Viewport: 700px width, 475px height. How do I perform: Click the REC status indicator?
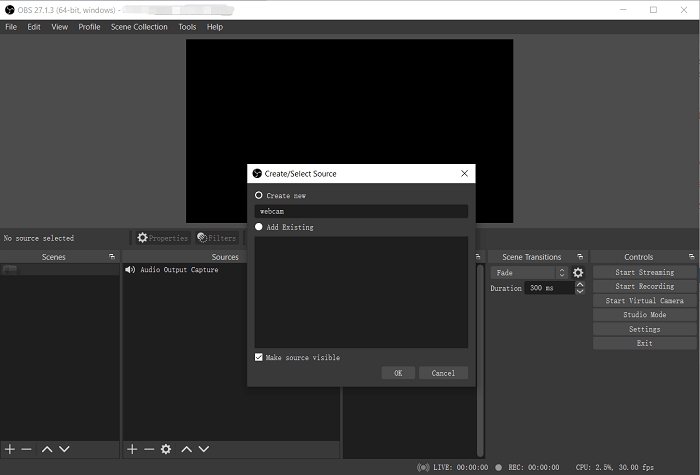click(527, 467)
